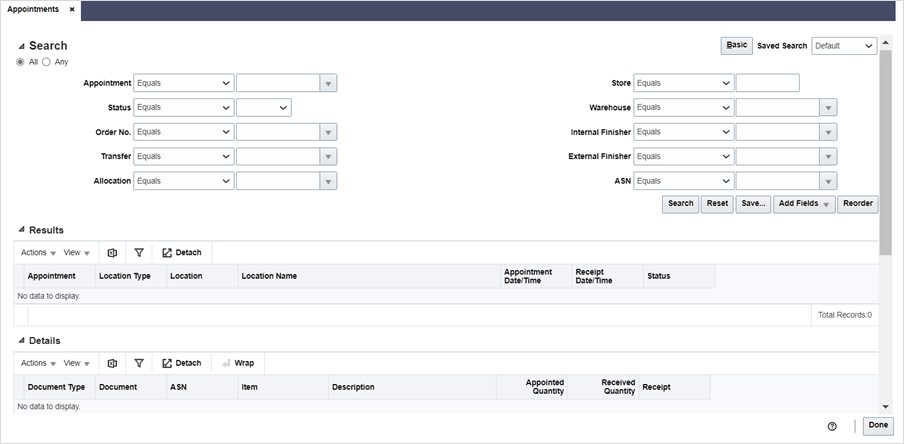Sort by Appointment Date/Time column header
This screenshot has height=444, width=904.
pos(536,276)
